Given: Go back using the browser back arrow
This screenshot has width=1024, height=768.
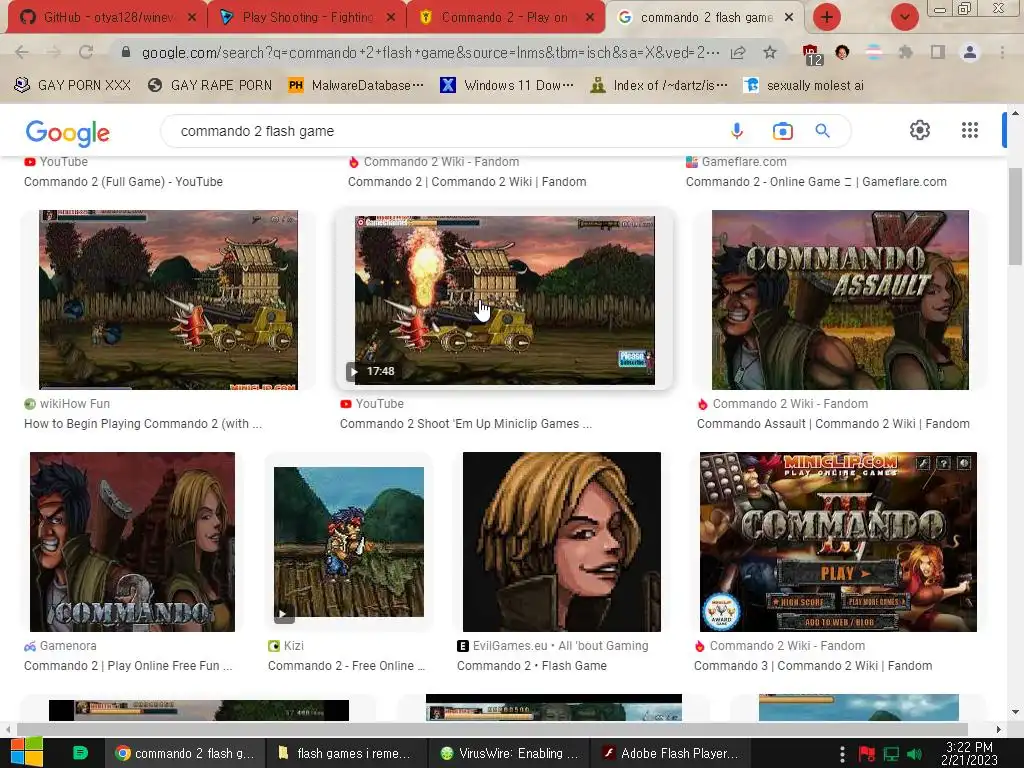Looking at the screenshot, I should pyautogui.click(x=21, y=52).
